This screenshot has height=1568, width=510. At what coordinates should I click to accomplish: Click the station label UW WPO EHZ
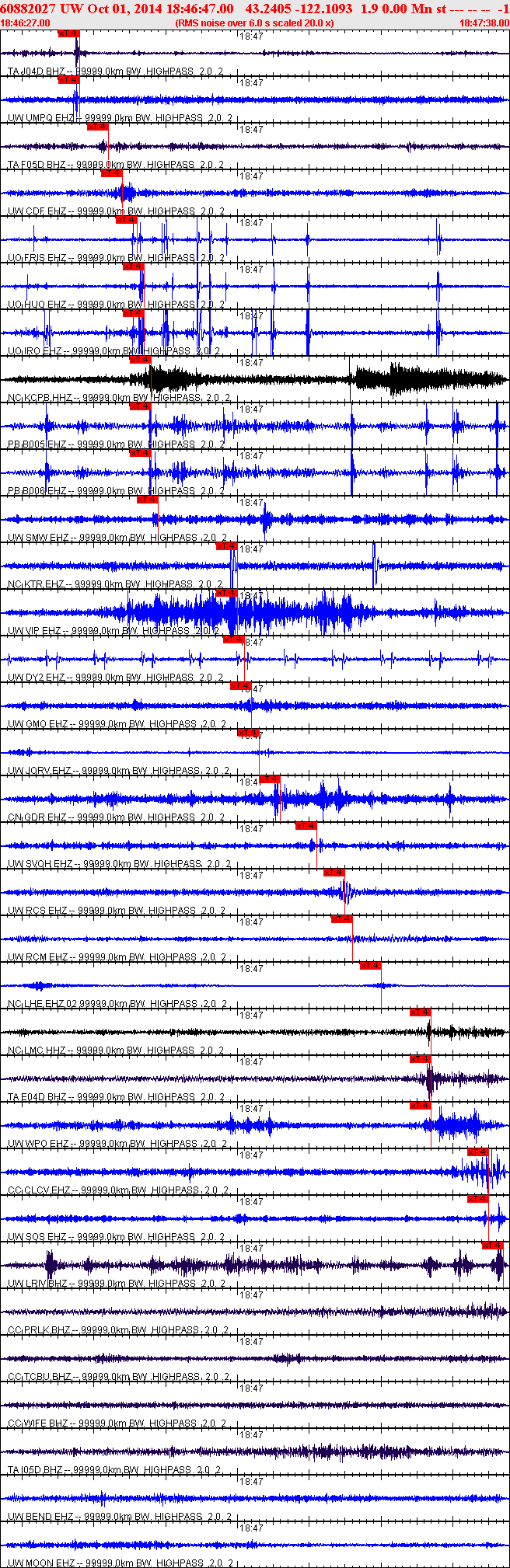tap(39, 1144)
